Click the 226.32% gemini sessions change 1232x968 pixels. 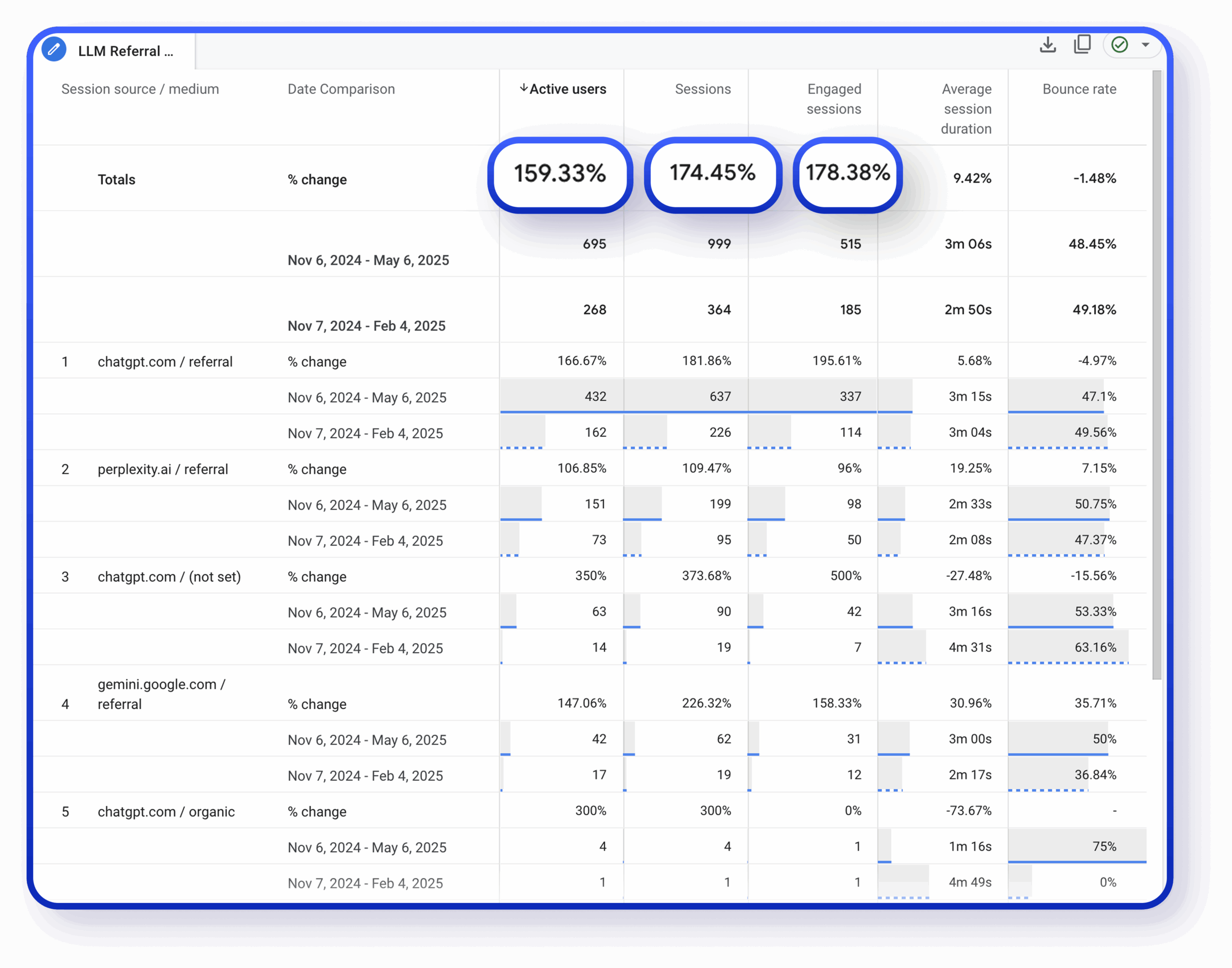[706, 703]
